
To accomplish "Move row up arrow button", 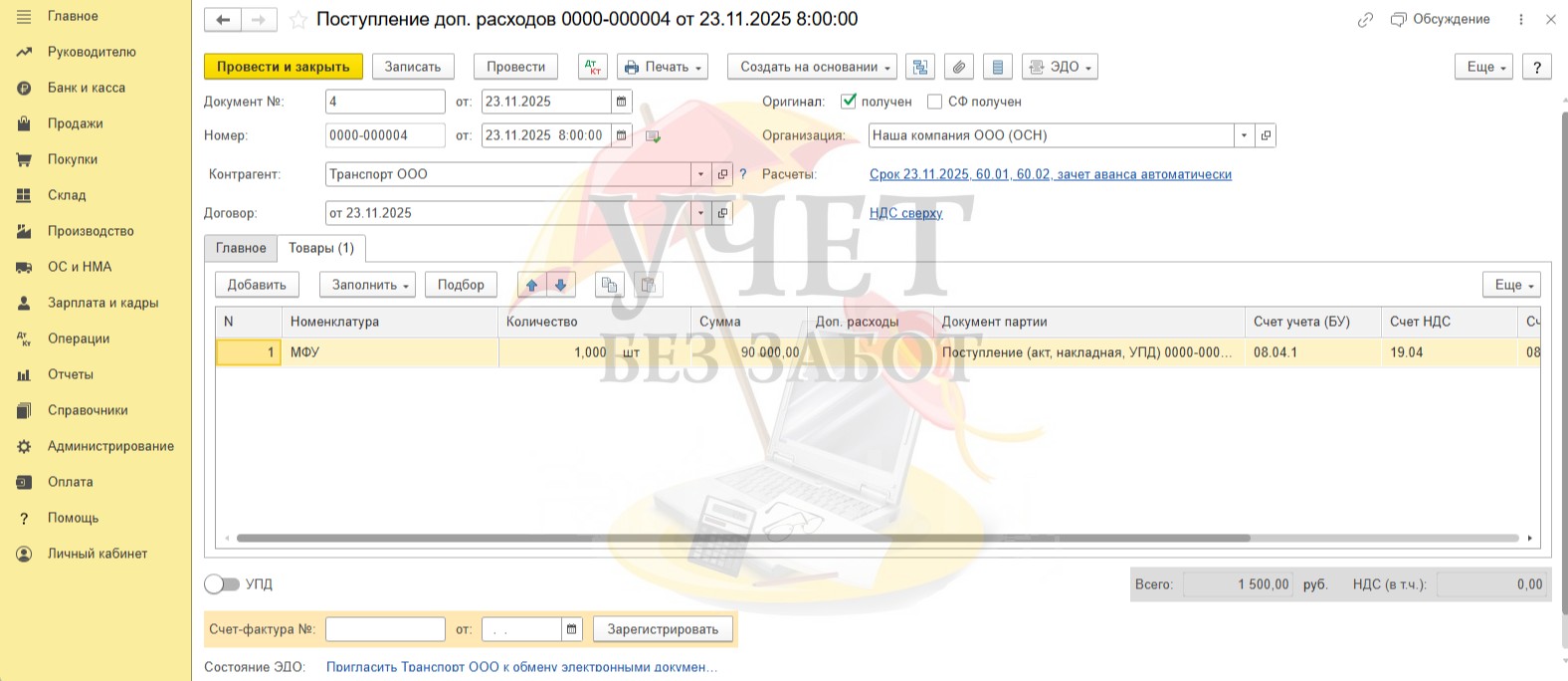I will click(531, 285).
